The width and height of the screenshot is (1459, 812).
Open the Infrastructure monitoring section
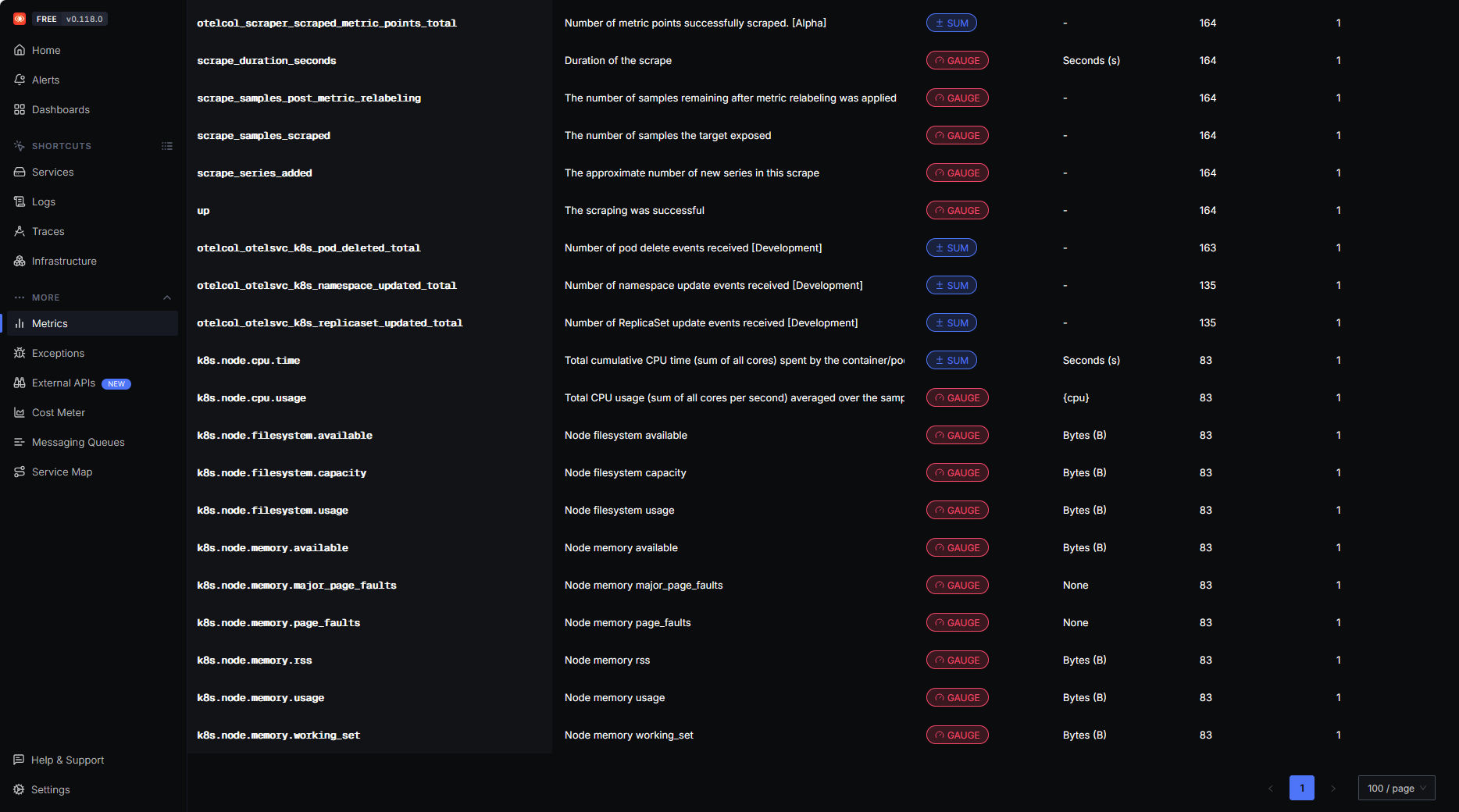pos(64,261)
